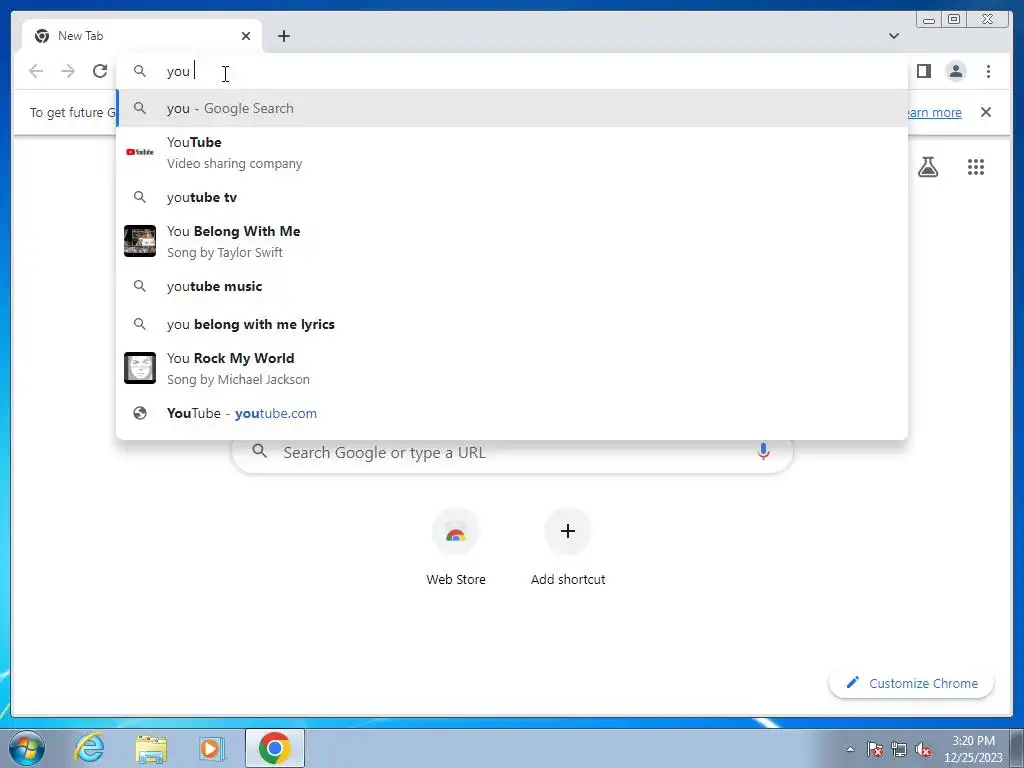Open the youtube.com URL suggestion
This screenshot has width=1024, height=768.
tap(512, 413)
